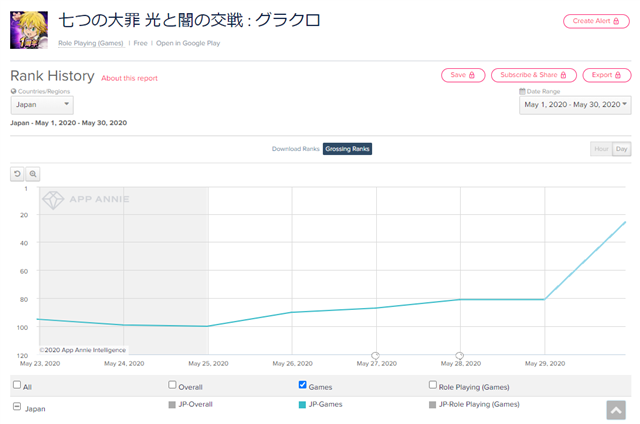Click the JP-Role Playing (Games) gray swatch
The image size is (640, 424).
point(432,405)
